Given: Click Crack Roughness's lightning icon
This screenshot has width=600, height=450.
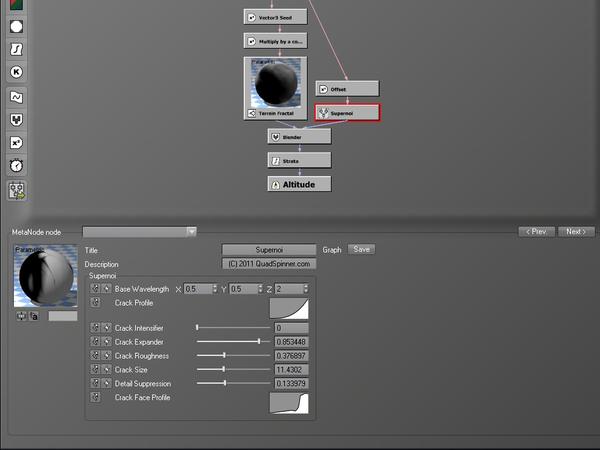Looking at the screenshot, I should 107,355.
